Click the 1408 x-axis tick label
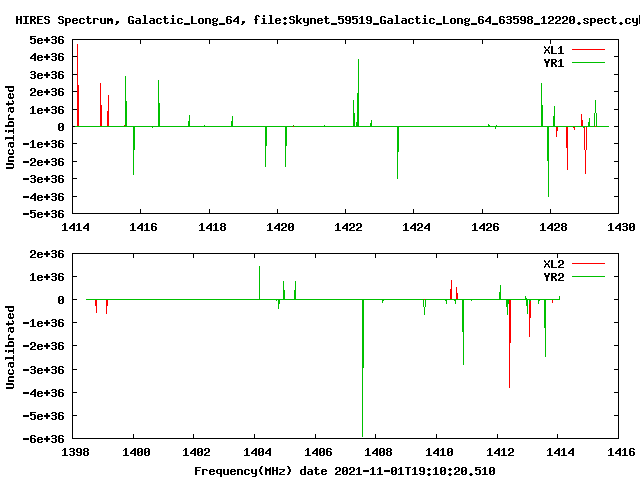This screenshot has width=640, height=480. (378, 452)
